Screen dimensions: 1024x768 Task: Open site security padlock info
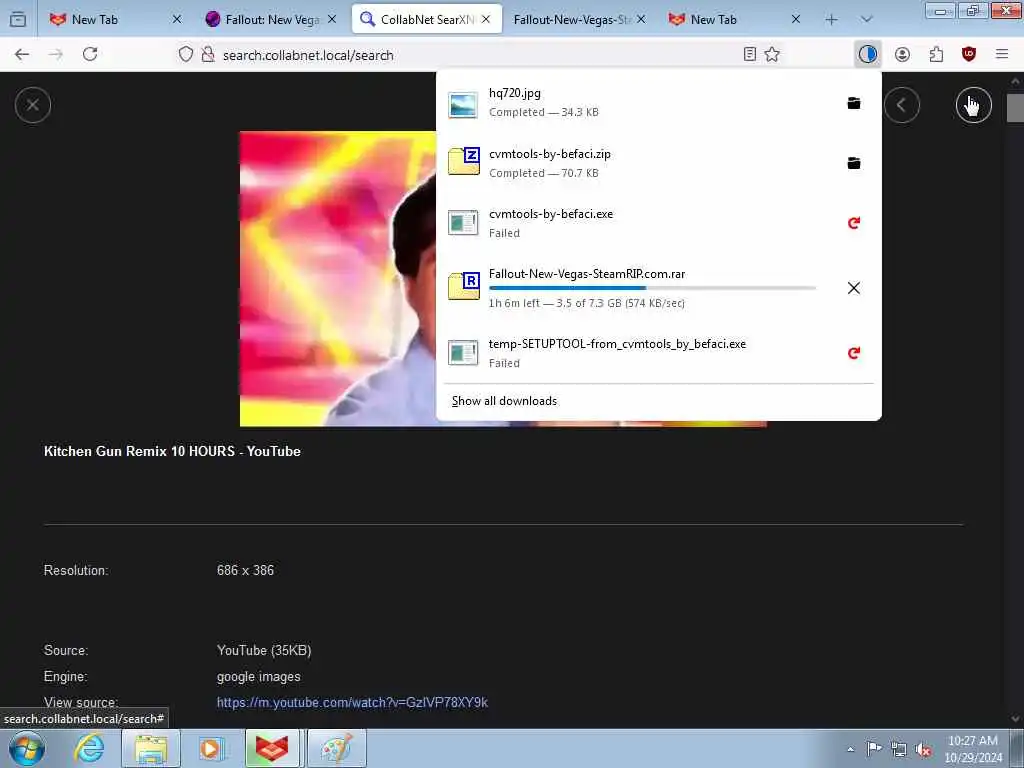[208, 55]
